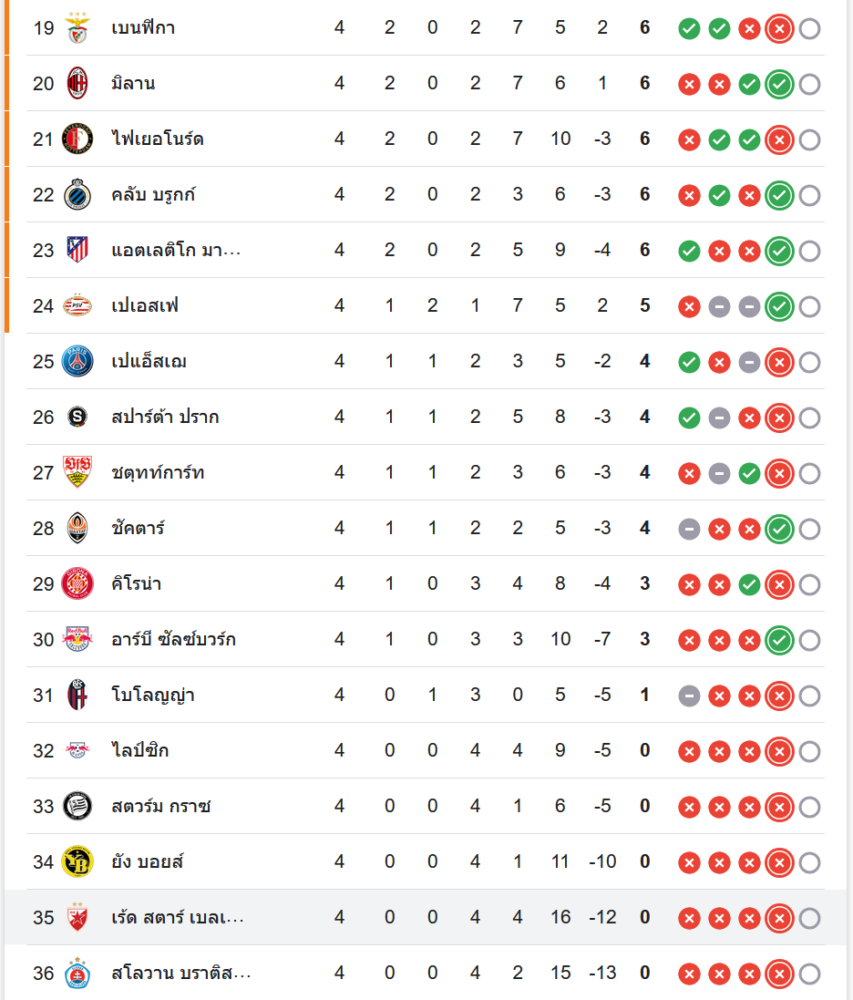The height and width of the screenshot is (1000, 853).
Task: Click the Stuttgart club logo
Action: (77, 472)
